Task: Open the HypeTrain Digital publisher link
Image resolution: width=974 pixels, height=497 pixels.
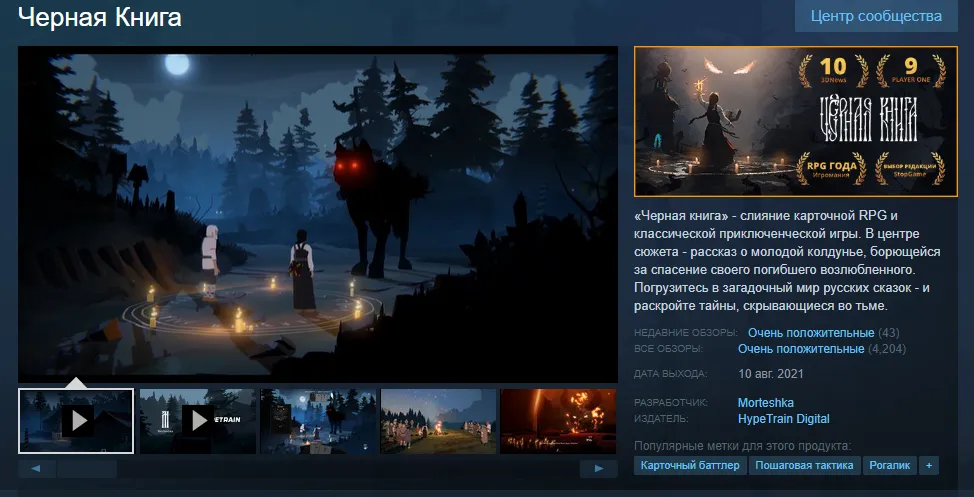Action: click(x=783, y=419)
